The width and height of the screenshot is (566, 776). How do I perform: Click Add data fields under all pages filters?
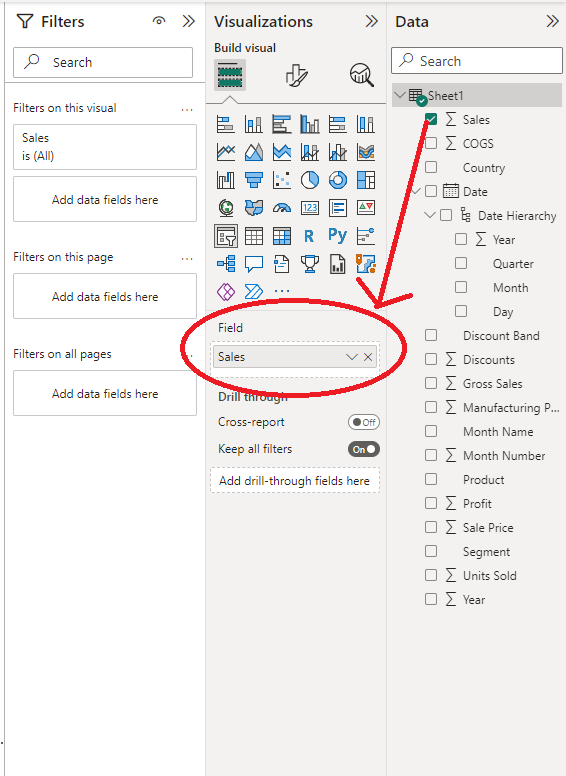pos(105,393)
